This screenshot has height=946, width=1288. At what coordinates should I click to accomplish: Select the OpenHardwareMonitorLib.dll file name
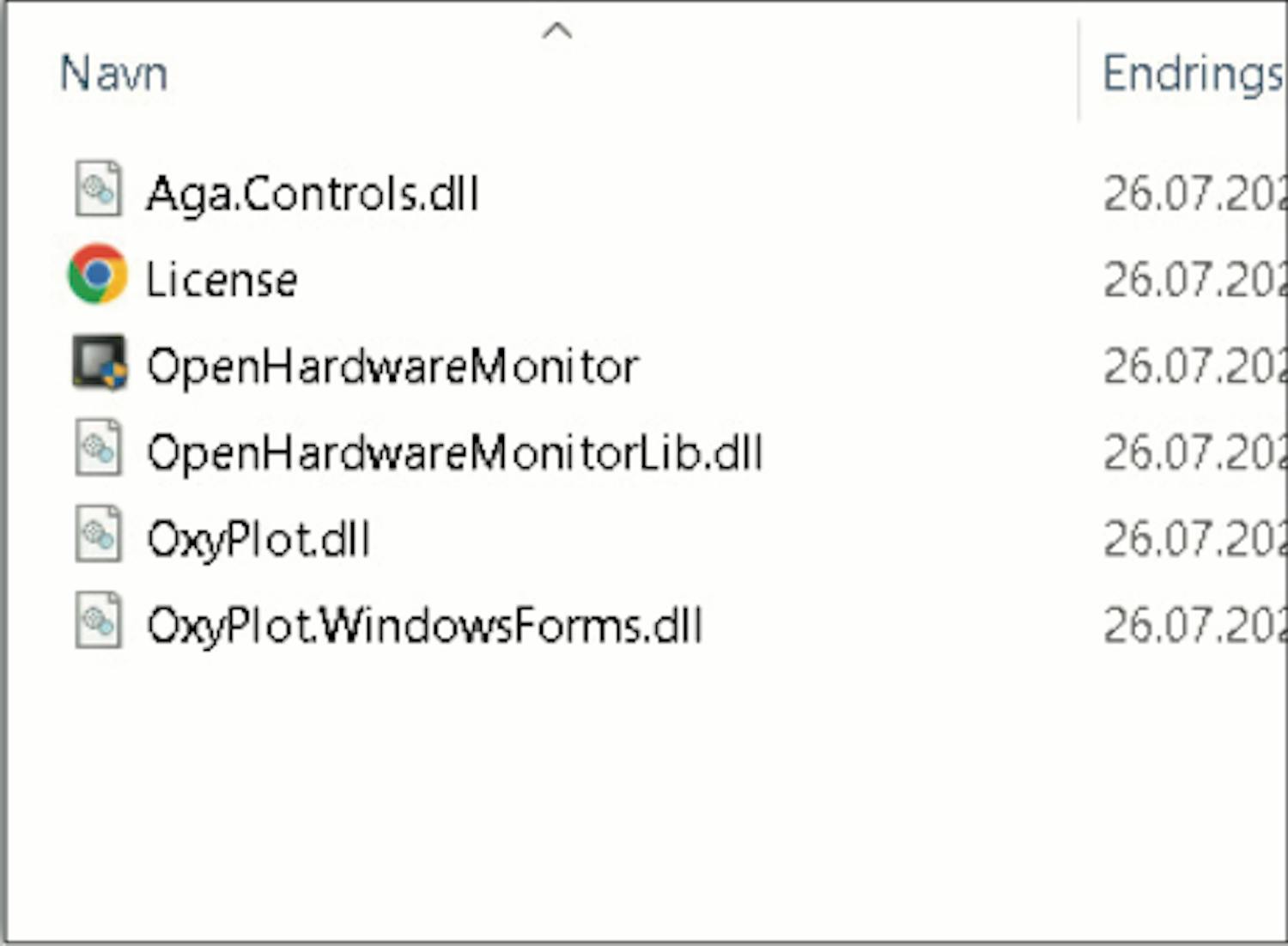(454, 452)
